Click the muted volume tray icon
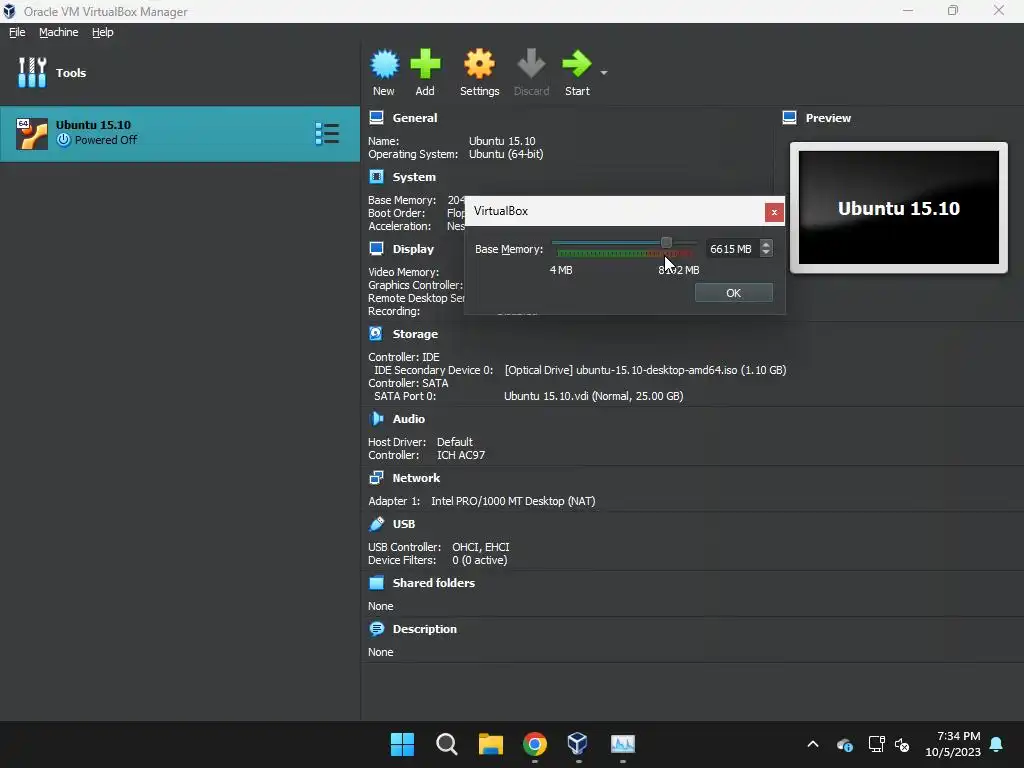 902,744
